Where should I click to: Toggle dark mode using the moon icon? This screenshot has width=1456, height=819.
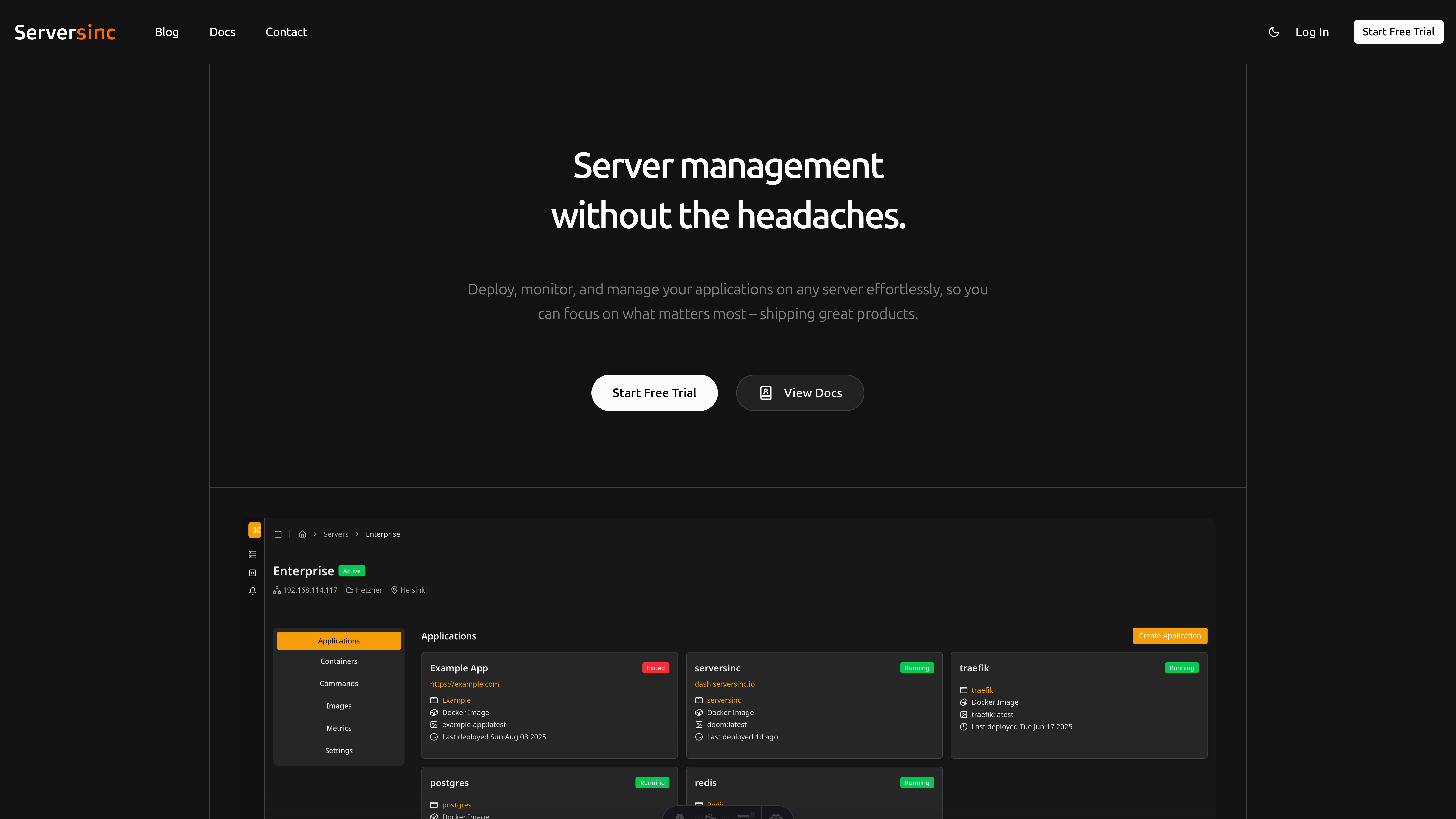coord(1273,32)
